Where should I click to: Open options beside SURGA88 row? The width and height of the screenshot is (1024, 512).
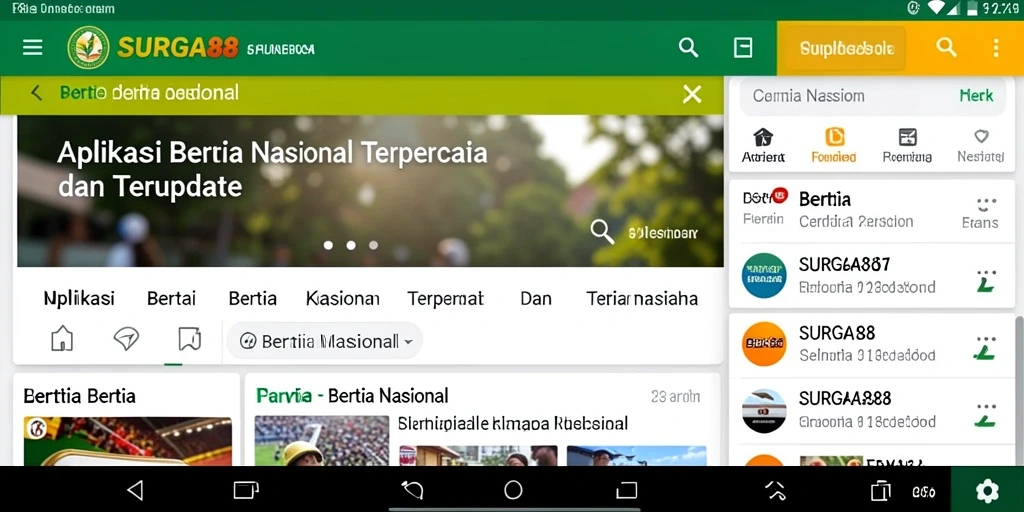point(985,348)
